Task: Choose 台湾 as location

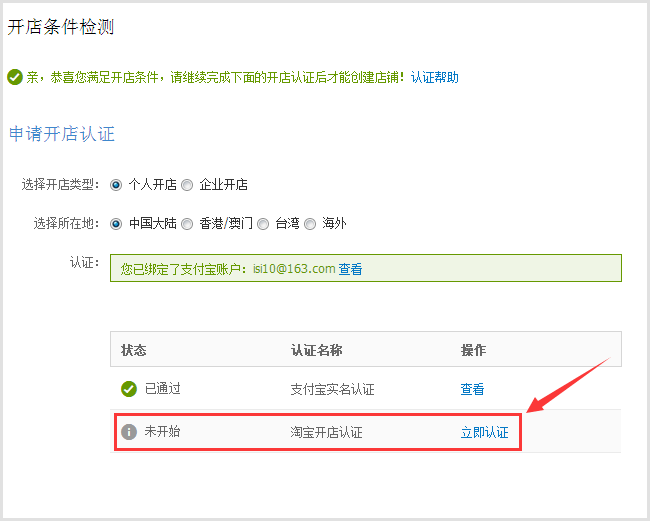Action: (x=263, y=224)
